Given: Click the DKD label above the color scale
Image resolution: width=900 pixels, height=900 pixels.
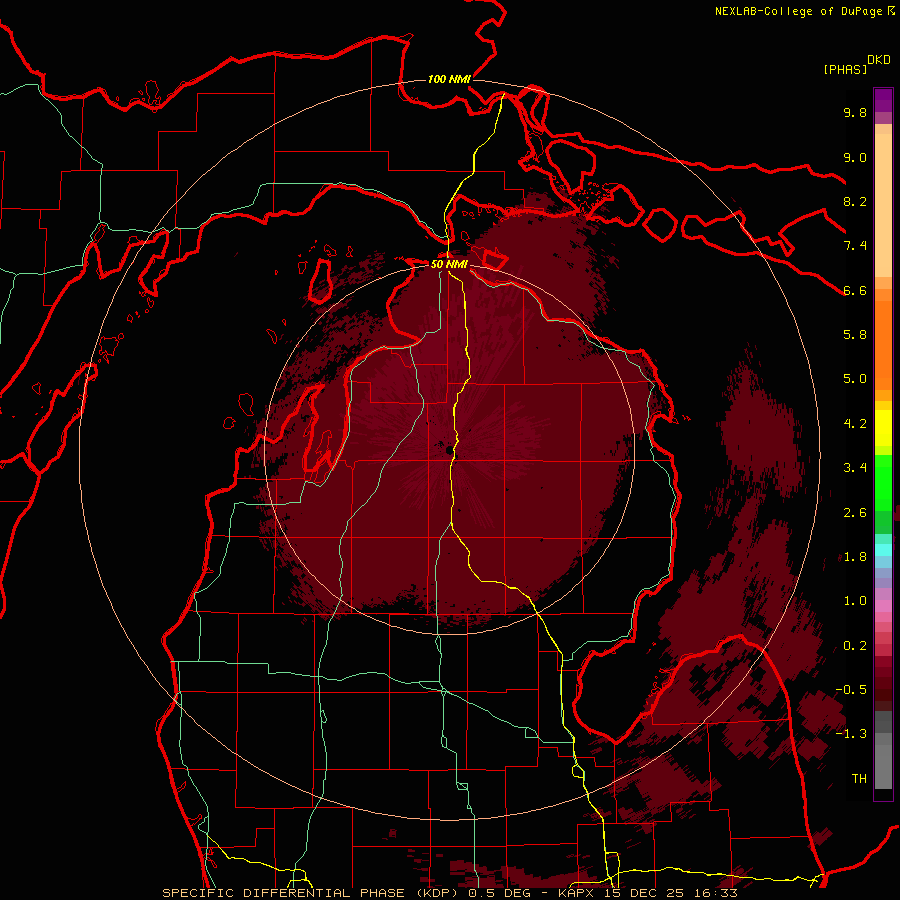Looking at the screenshot, I should (x=879, y=60).
